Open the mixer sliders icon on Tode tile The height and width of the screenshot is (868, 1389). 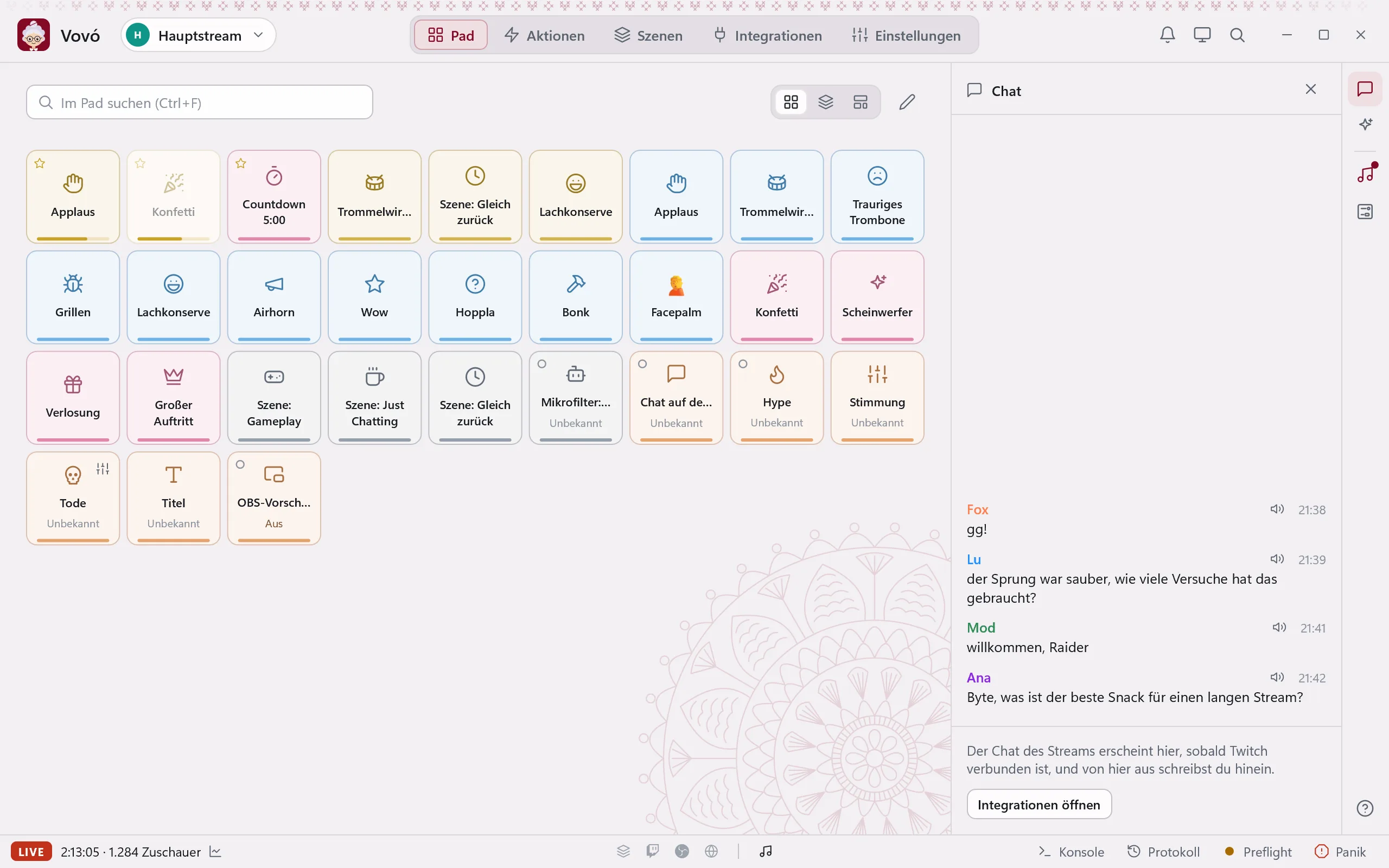coord(103,469)
